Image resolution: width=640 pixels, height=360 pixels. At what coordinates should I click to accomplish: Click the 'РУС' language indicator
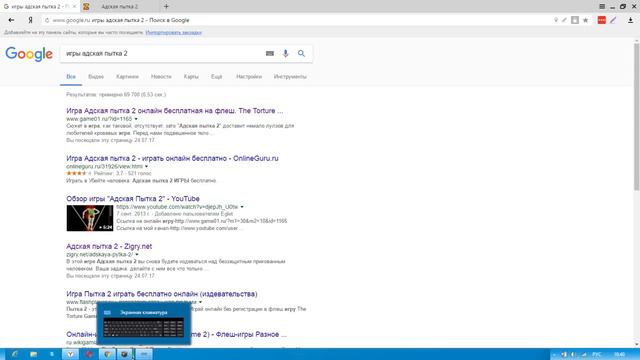click(597, 354)
